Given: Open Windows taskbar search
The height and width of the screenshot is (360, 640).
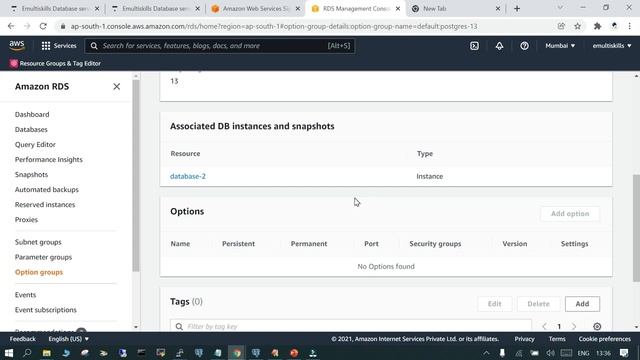Looking at the screenshot, I should (x=27, y=353).
